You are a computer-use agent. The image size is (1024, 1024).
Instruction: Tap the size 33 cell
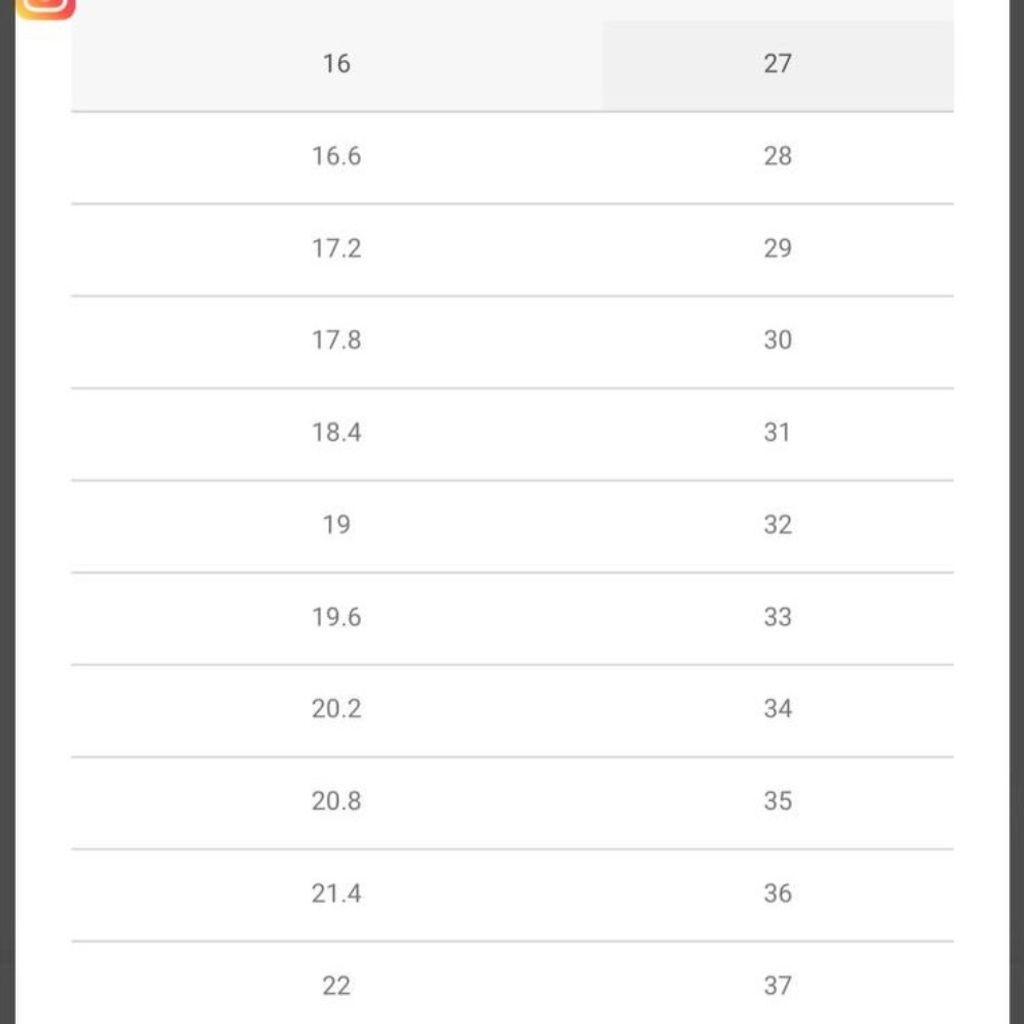click(x=777, y=617)
